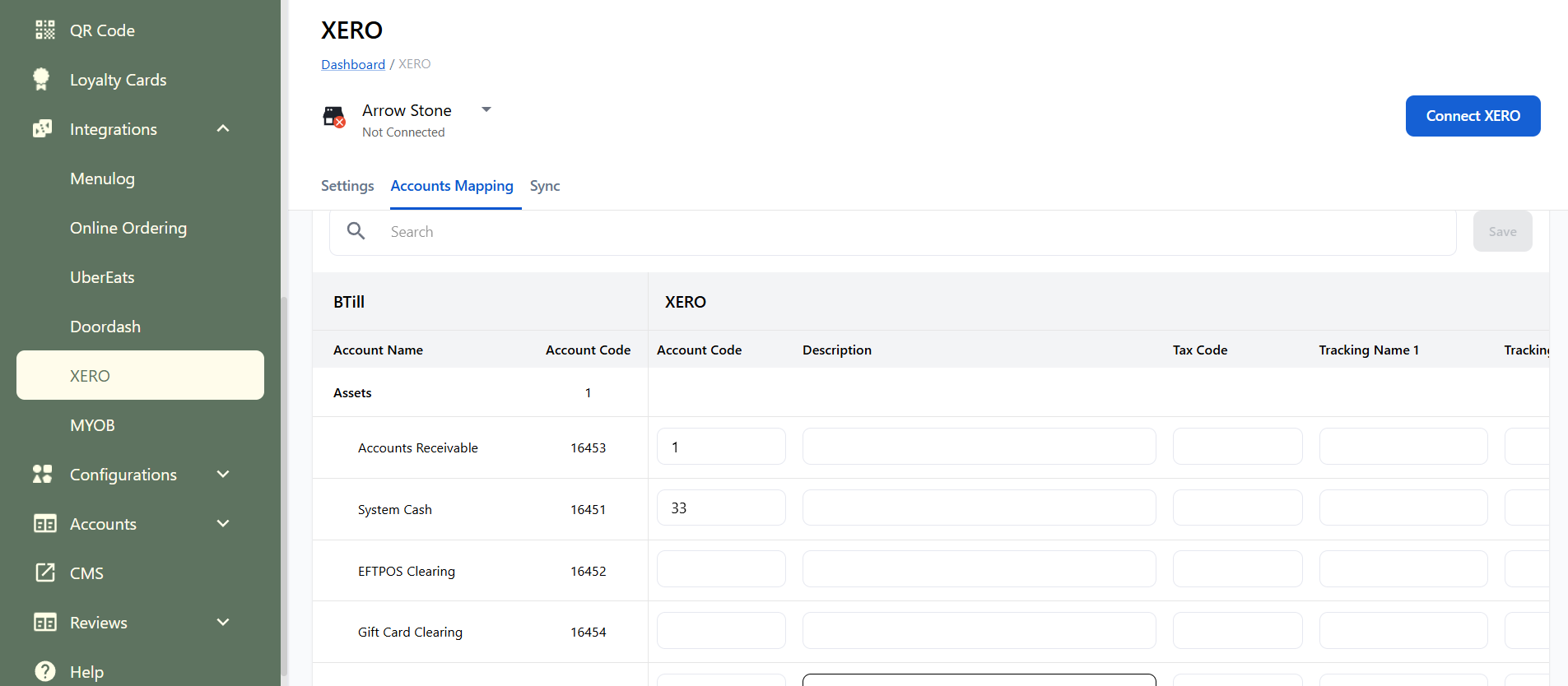Click the Reviews sidebar icon
This screenshot has height=686, width=1568.
pos(45,623)
